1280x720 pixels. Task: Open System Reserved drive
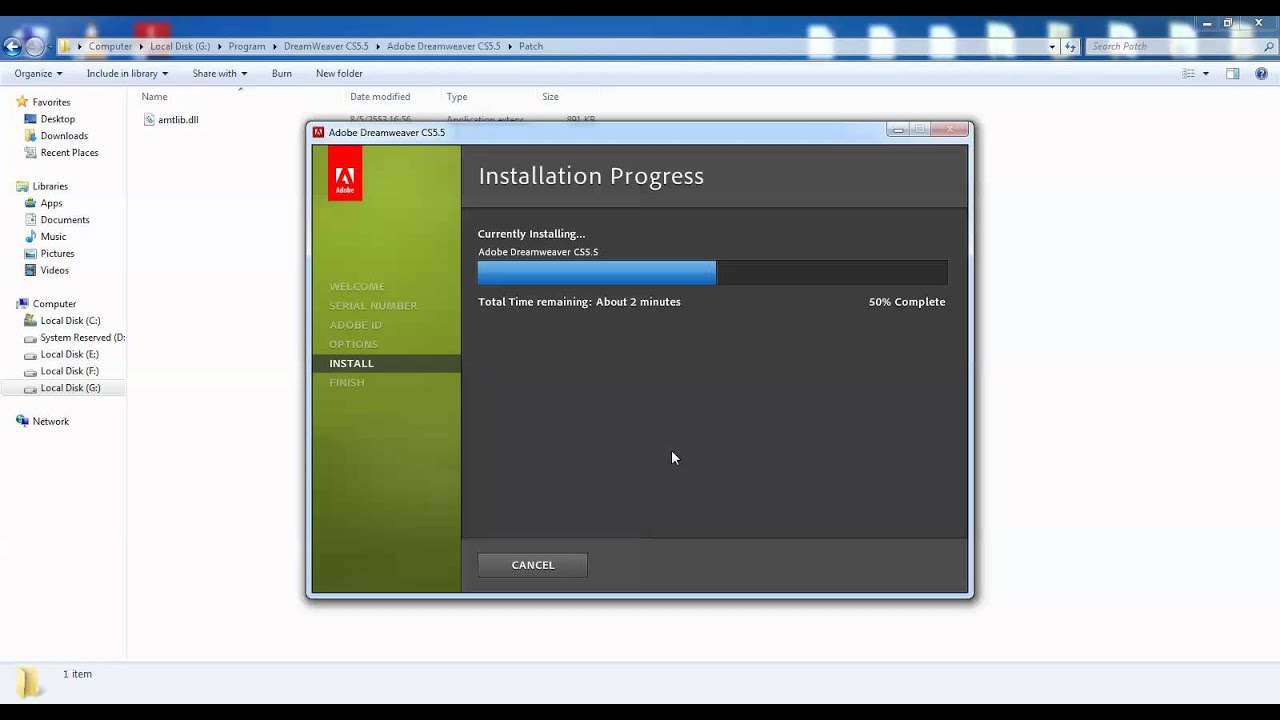83,338
